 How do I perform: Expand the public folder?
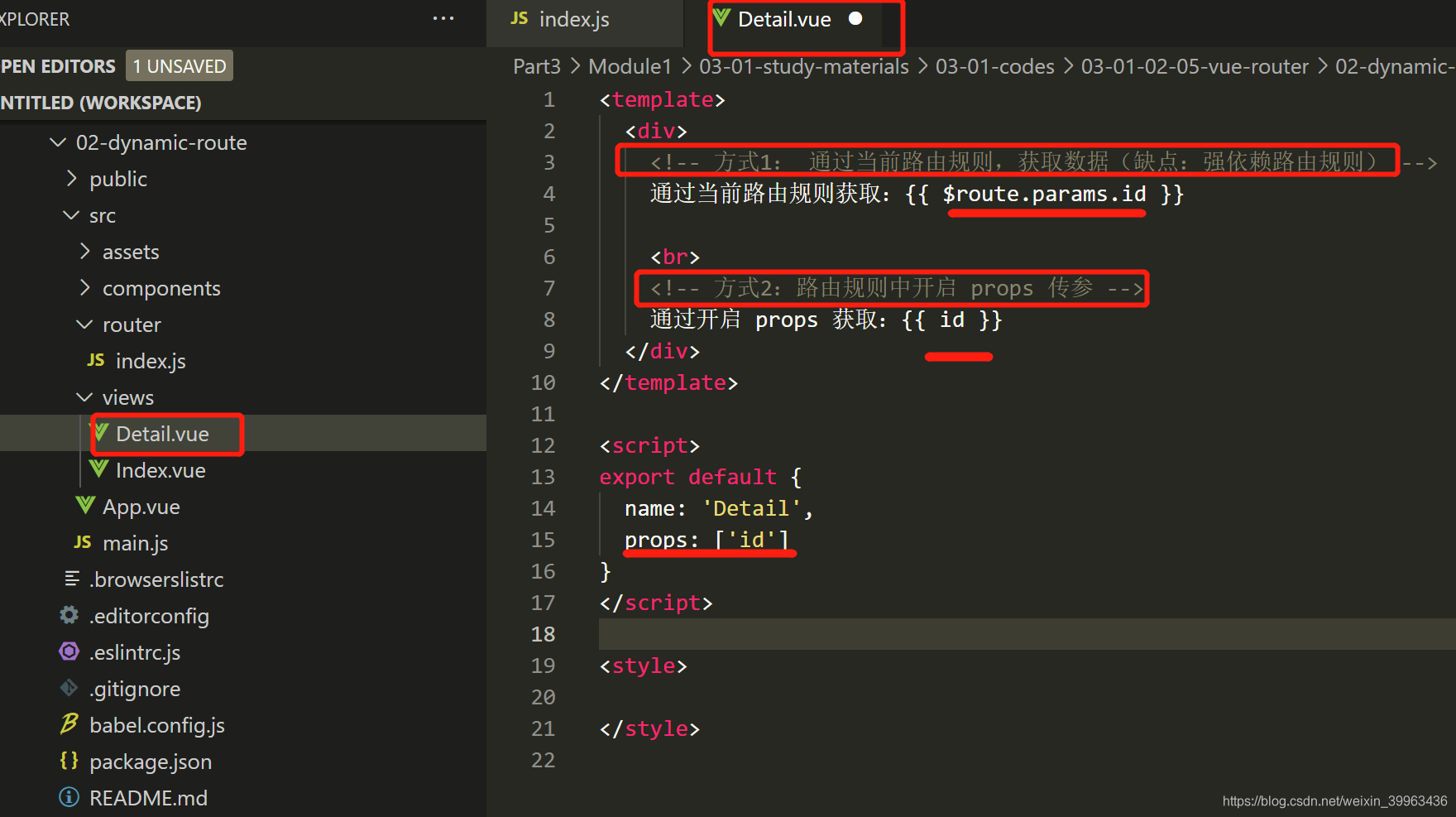tap(71, 179)
